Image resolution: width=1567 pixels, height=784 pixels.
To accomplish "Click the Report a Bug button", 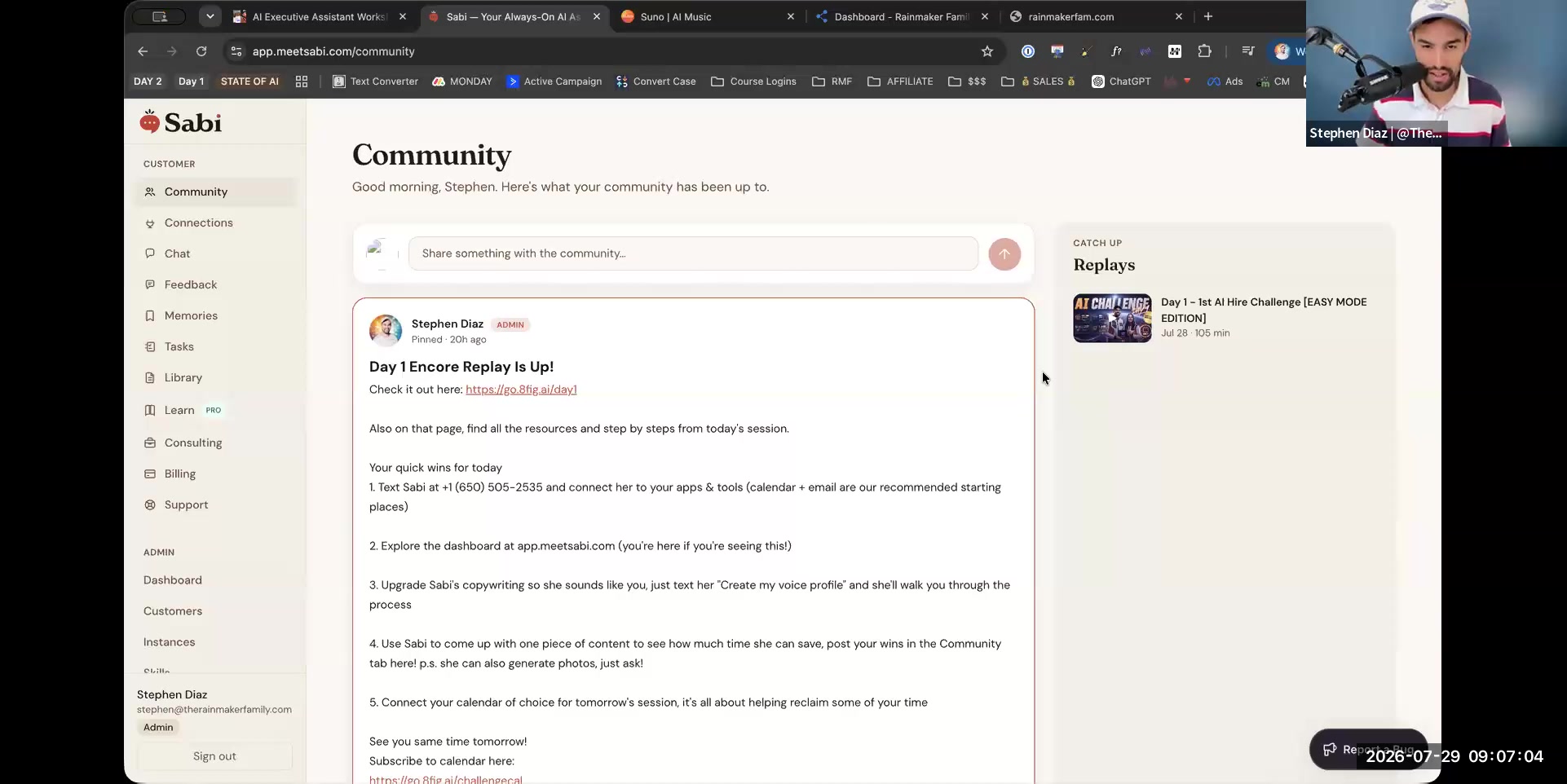I will point(1368,749).
